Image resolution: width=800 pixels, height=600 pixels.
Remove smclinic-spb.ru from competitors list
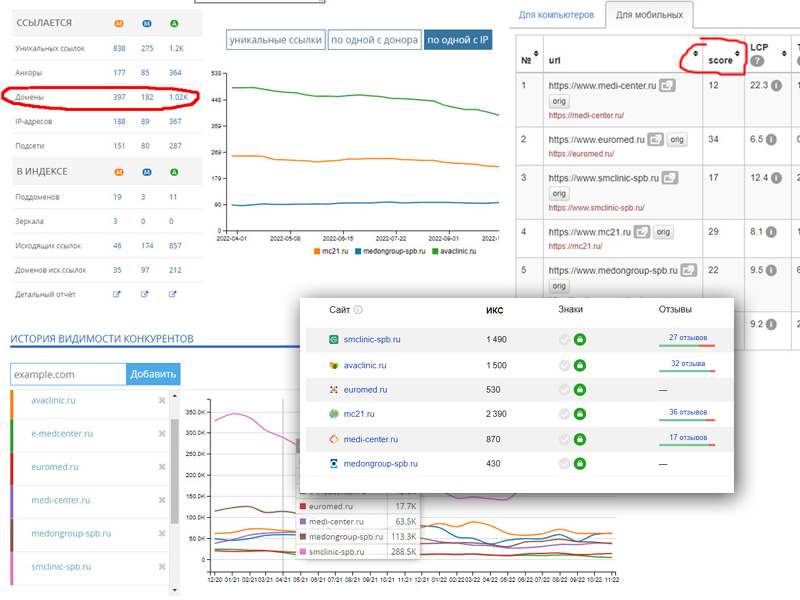[162, 566]
